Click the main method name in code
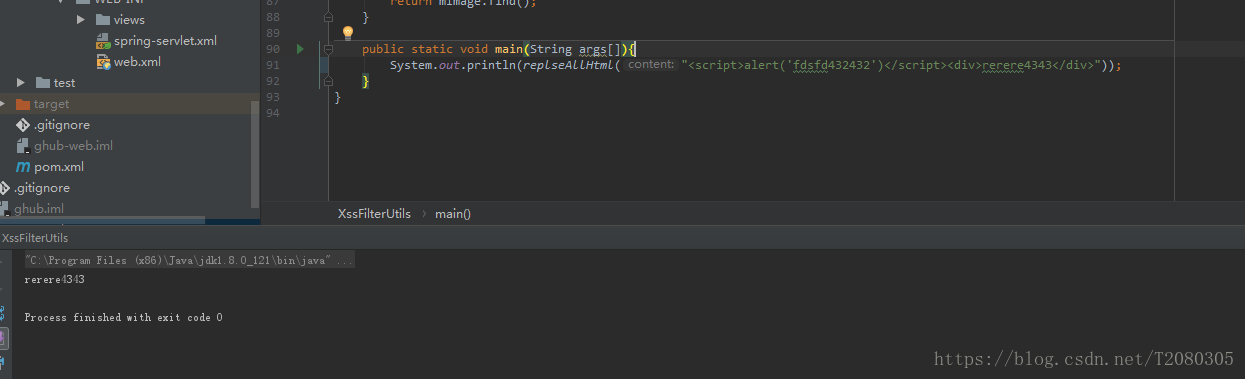The height and width of the screenshot is (379, 1245). click(508, 49)
